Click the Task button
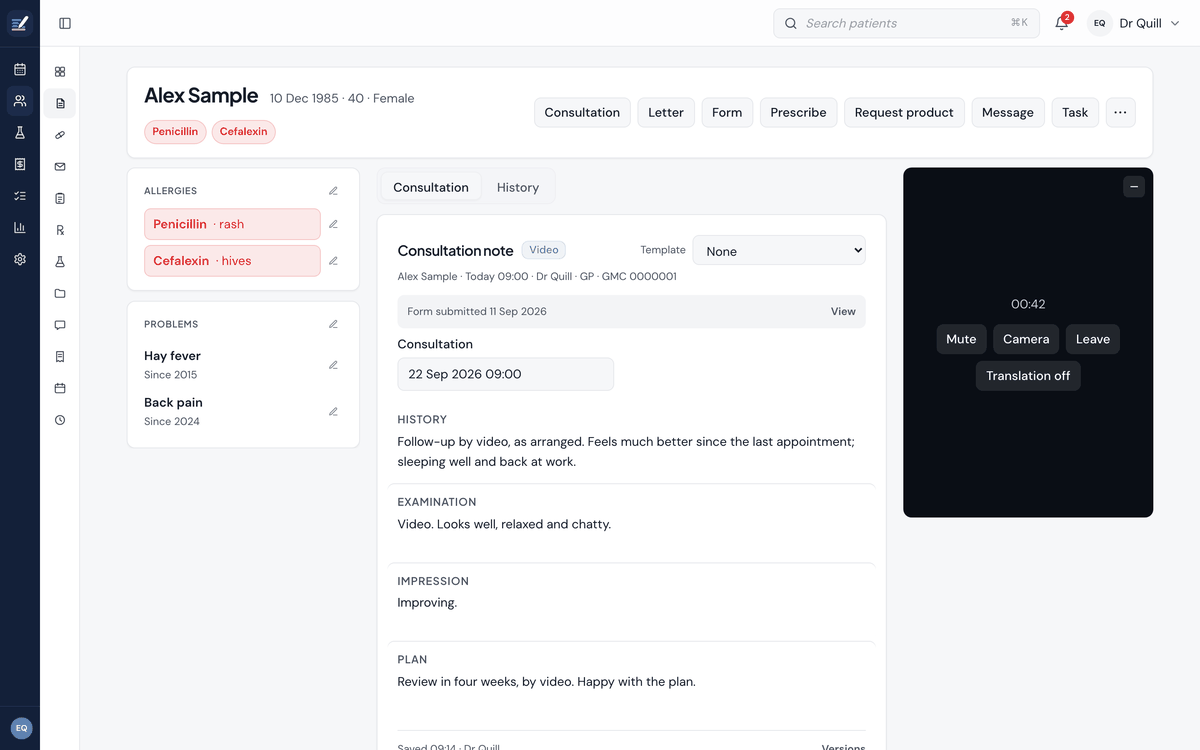The image size is (1200, 750). [x=1075, y=112]
